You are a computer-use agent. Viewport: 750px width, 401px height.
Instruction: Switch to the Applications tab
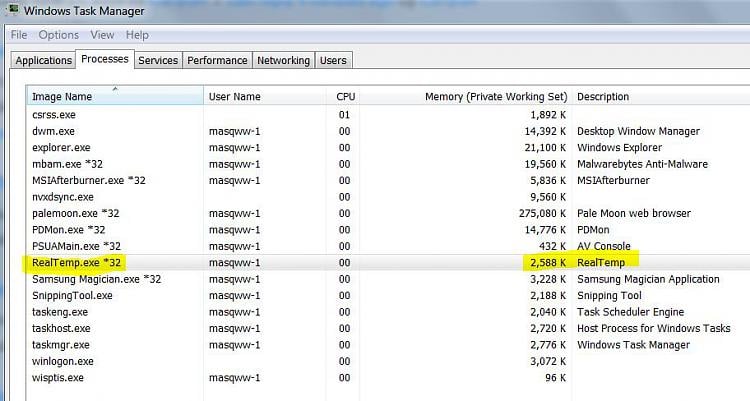coord(43,60)
